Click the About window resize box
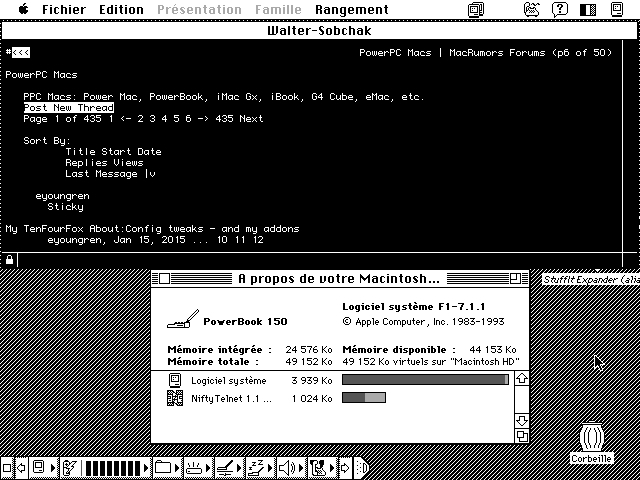The width and height of the screenshot is (640, 480). 522,436
